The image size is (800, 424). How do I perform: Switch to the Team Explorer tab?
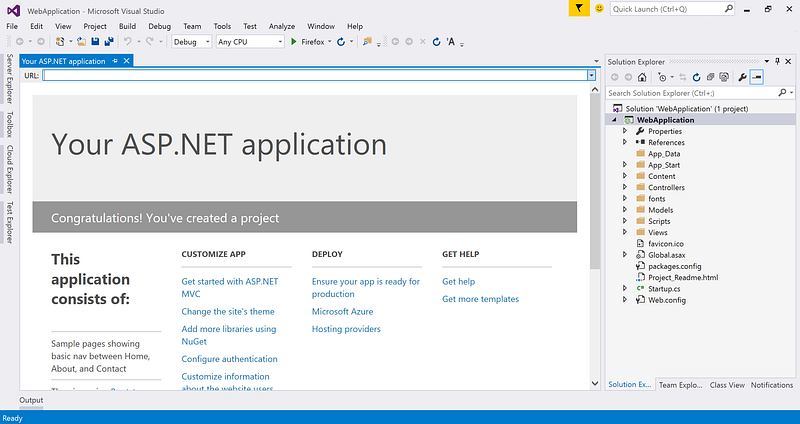680,385
